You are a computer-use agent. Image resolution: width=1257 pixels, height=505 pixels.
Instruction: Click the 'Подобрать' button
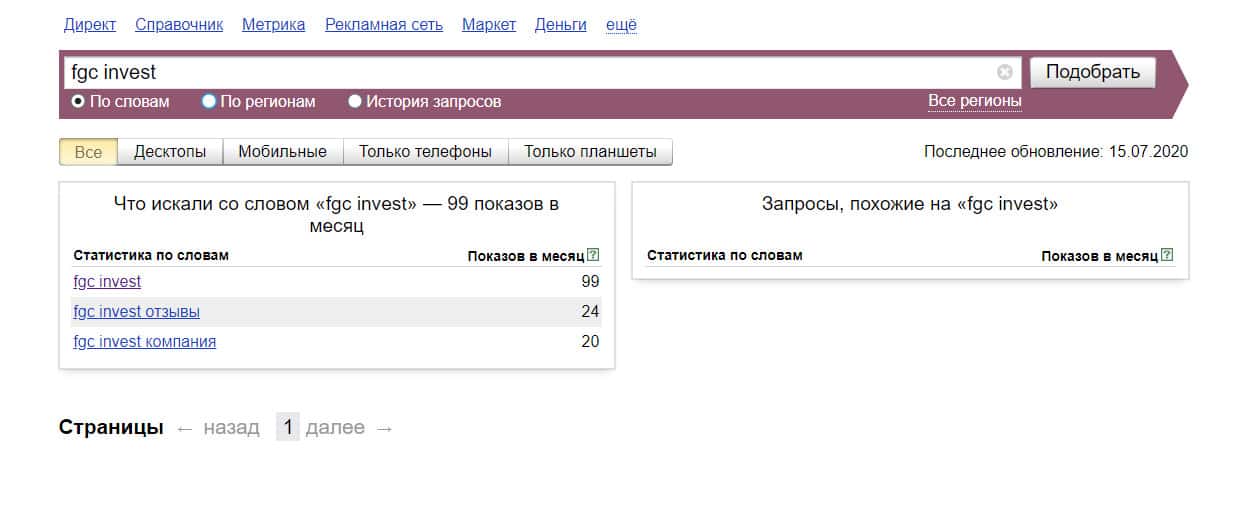[x=1092, y=72]
